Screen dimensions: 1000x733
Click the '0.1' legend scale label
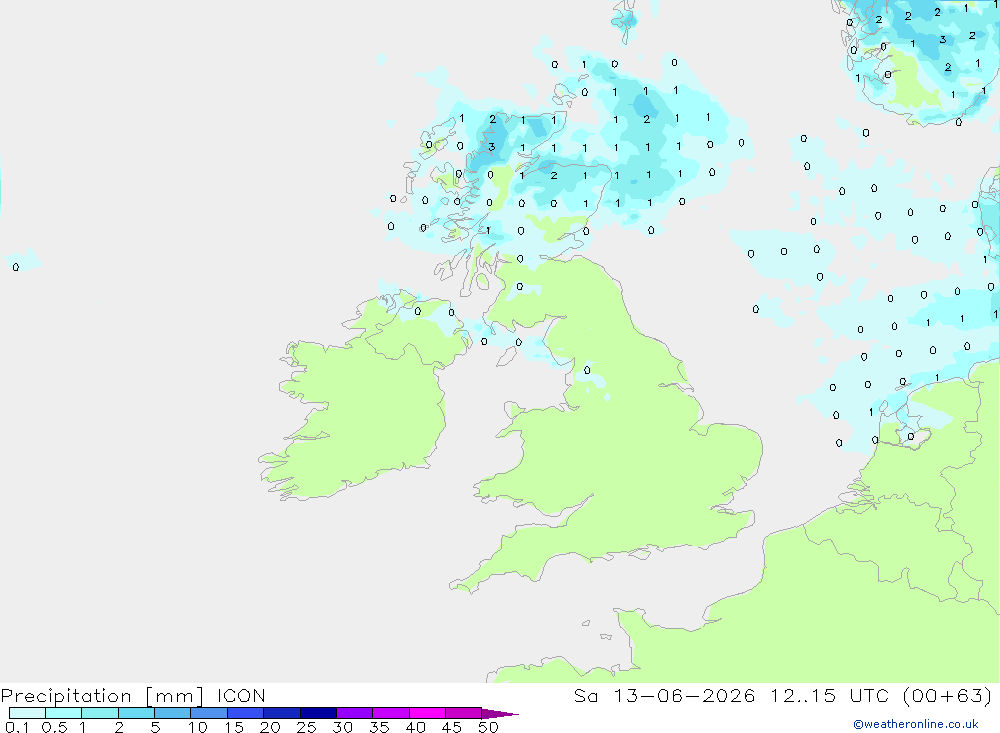point(17,727)
